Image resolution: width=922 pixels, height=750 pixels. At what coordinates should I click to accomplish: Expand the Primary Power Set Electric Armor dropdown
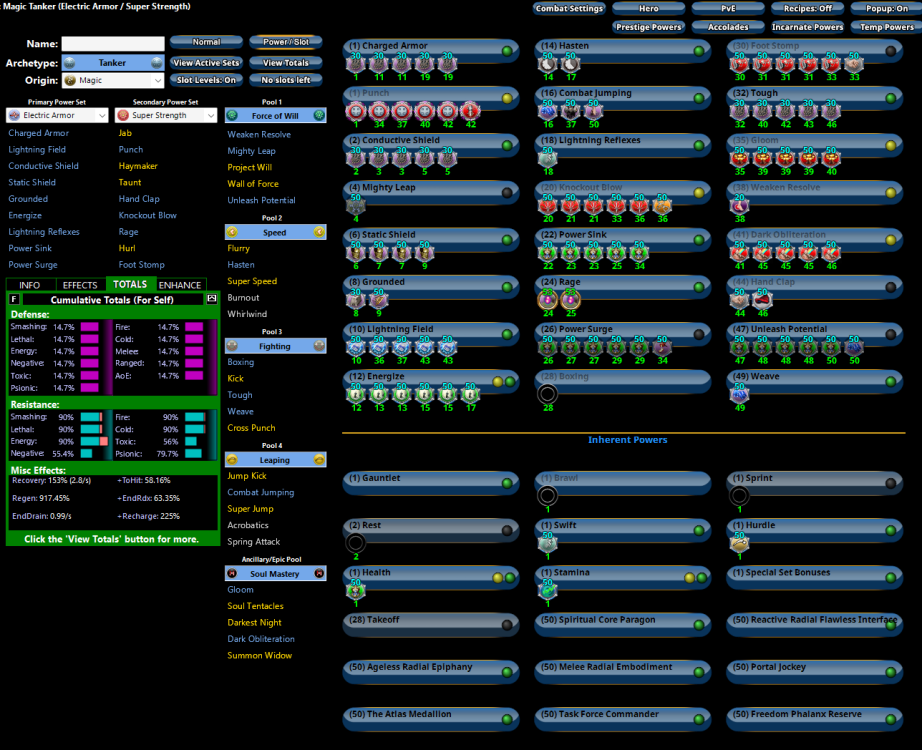(57, 116)
